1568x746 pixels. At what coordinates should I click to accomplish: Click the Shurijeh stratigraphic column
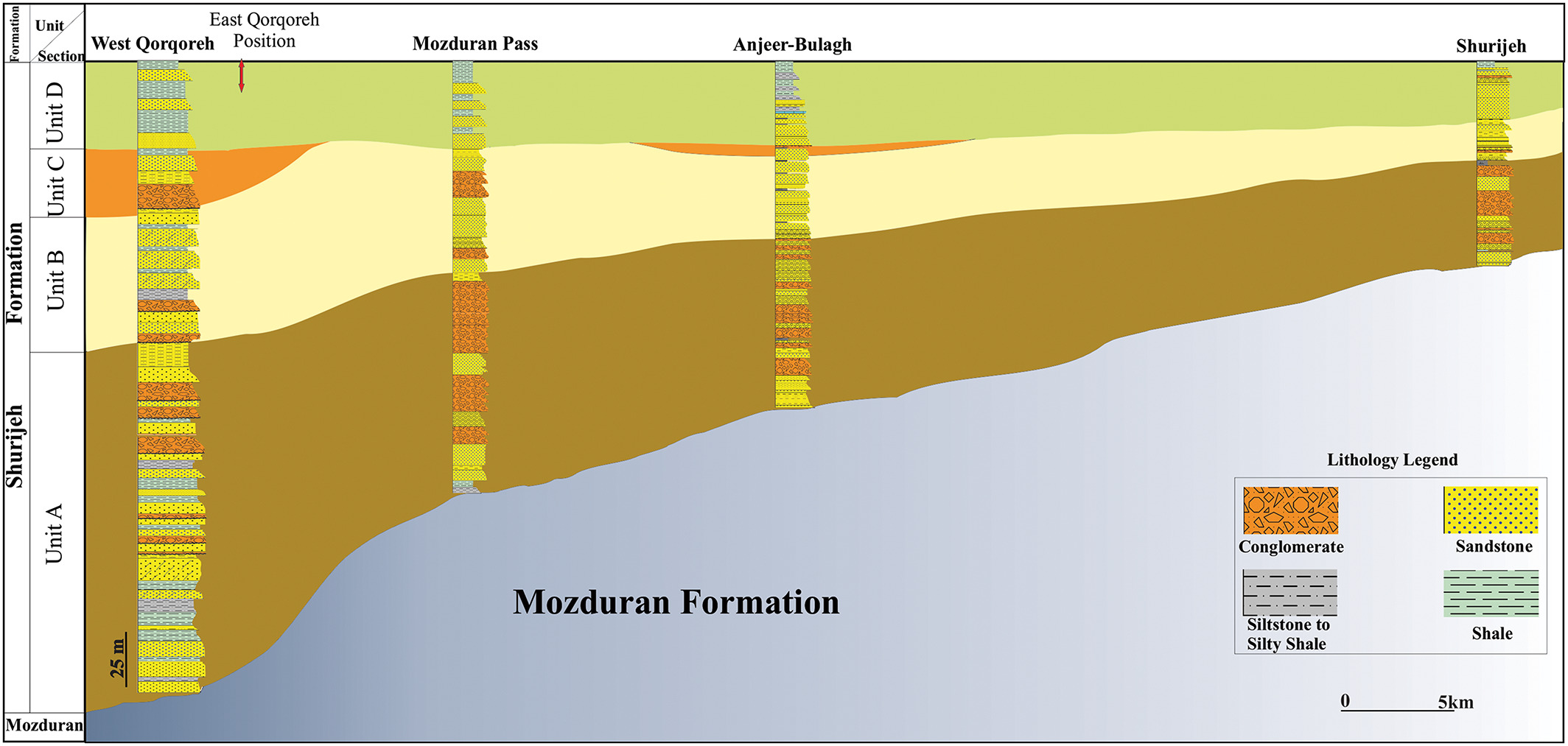tap(1494, 163)
